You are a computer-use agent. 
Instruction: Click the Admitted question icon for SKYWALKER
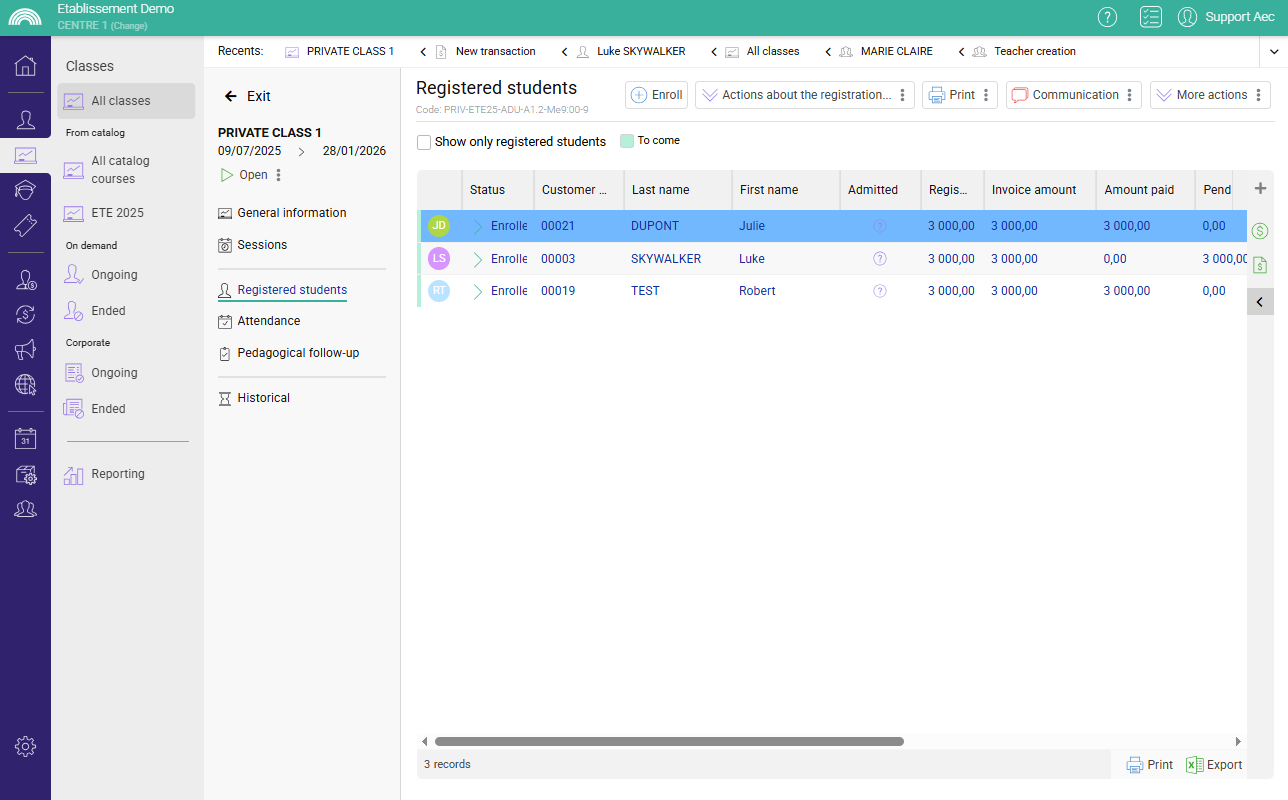tap(880, 258)
